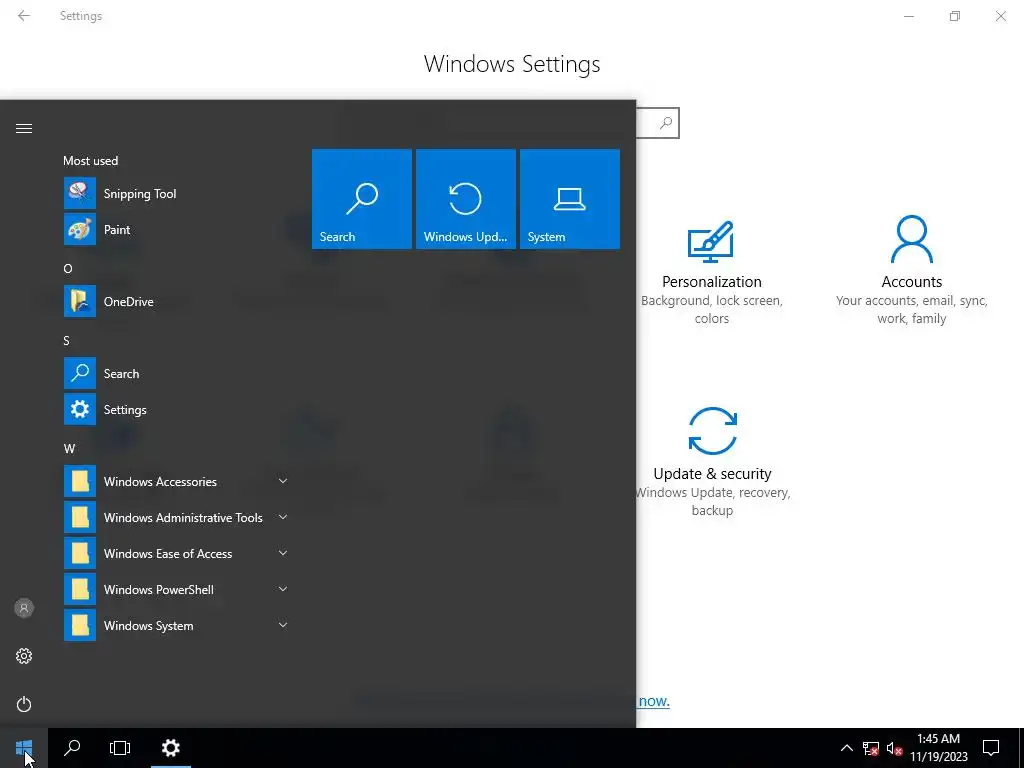1024x768 pixels.
Task: Click the Show desktop strip on the taskbar
Action: pyautogui.click(x=1021, y=748)
